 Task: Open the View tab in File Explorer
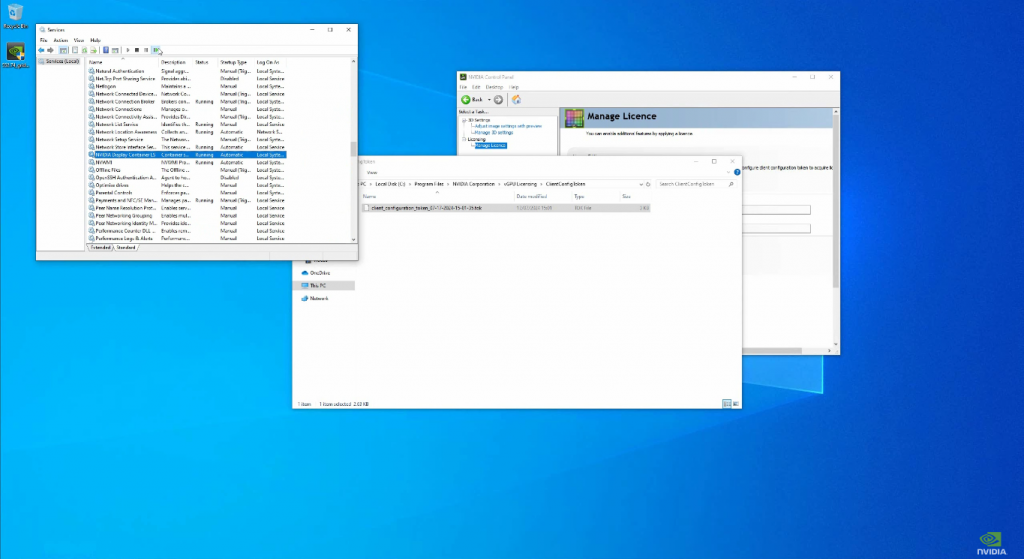click(372, 172)
